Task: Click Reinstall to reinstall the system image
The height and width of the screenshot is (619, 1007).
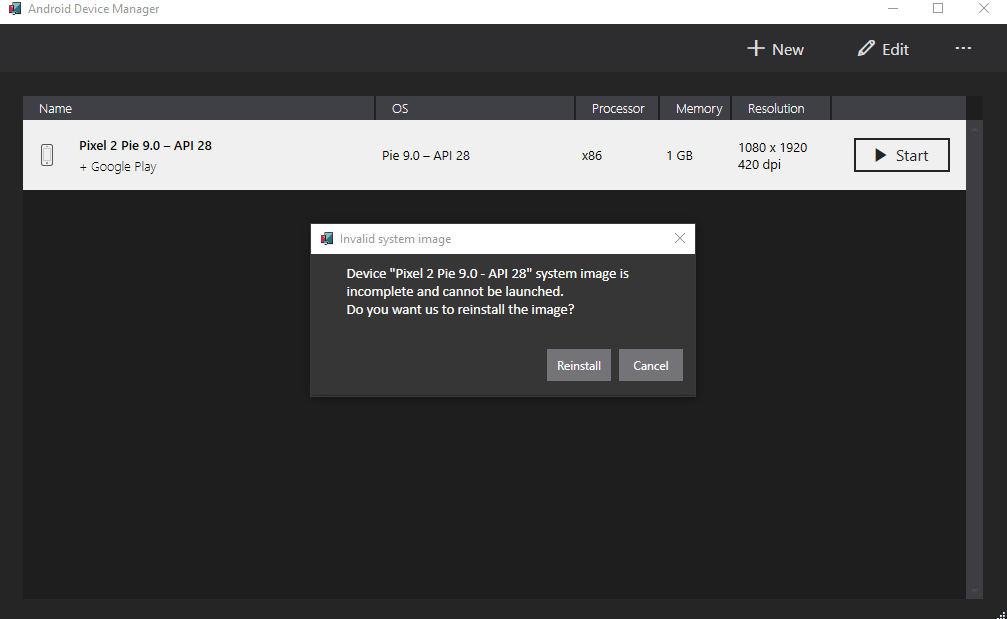Action: click(578, 365)
